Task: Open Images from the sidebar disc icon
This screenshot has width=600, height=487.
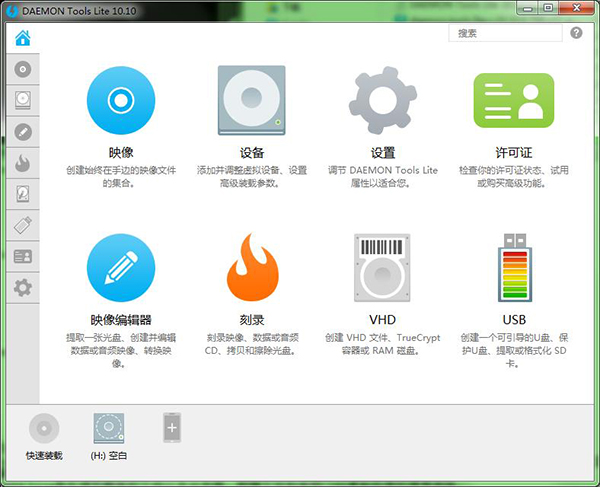Action: (x=23, y=69)
